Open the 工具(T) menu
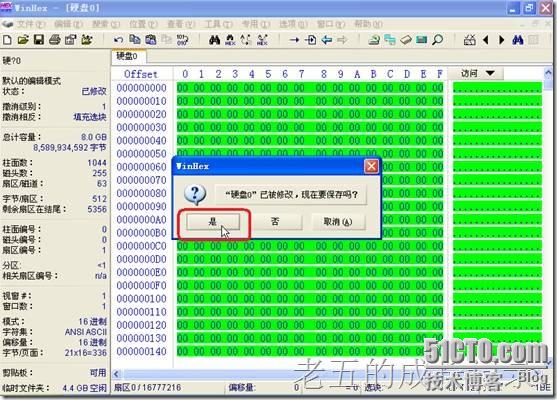The height and width of the screenshot is (400, 557). (218, 24)
